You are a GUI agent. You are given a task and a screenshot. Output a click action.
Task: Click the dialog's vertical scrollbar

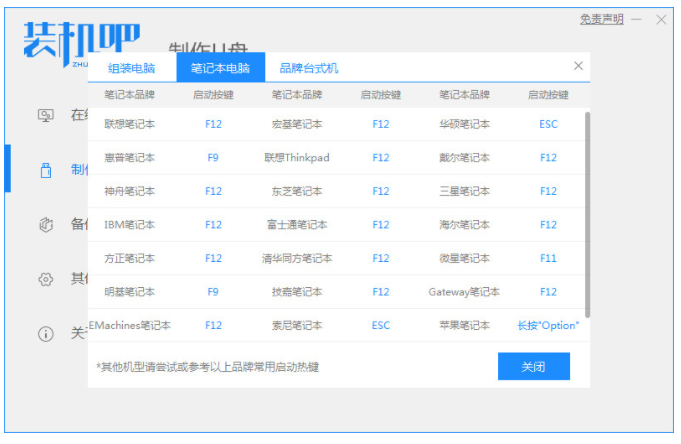coord(586,210)
